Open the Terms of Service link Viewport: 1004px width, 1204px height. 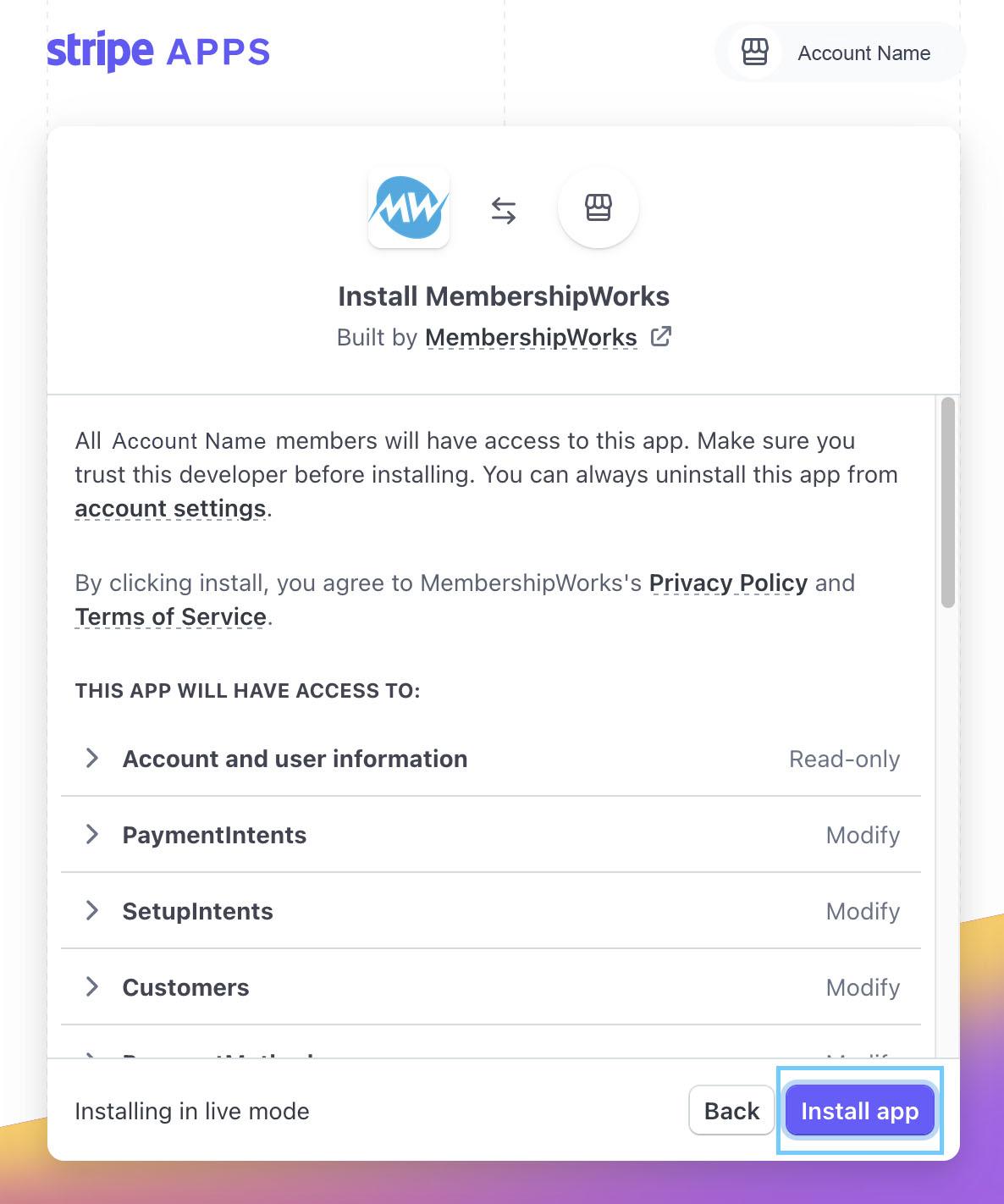click(x=171, y=617)
